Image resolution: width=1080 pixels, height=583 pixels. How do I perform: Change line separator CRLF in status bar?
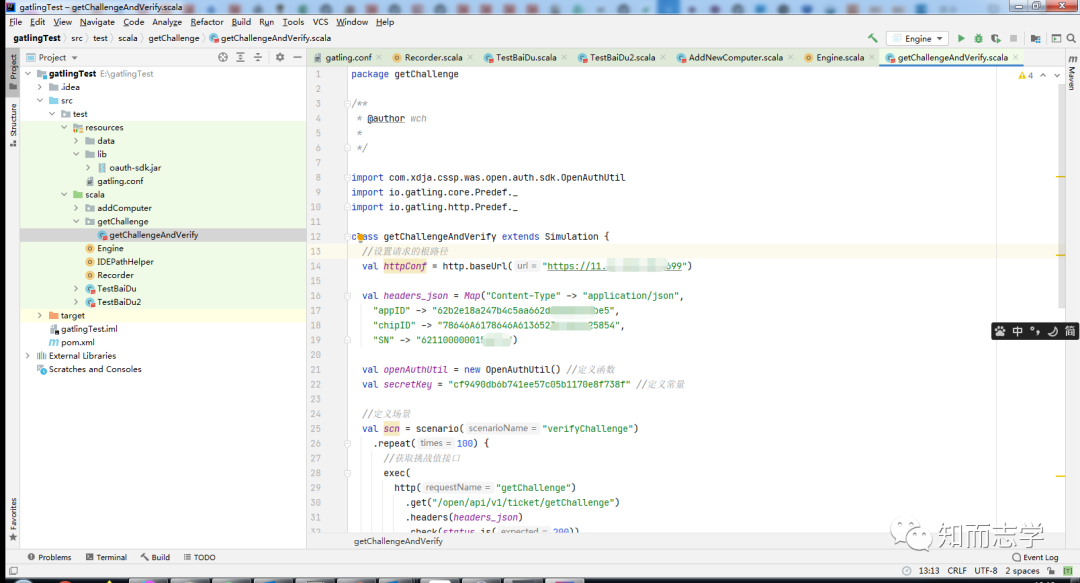[x=957, y=571]
